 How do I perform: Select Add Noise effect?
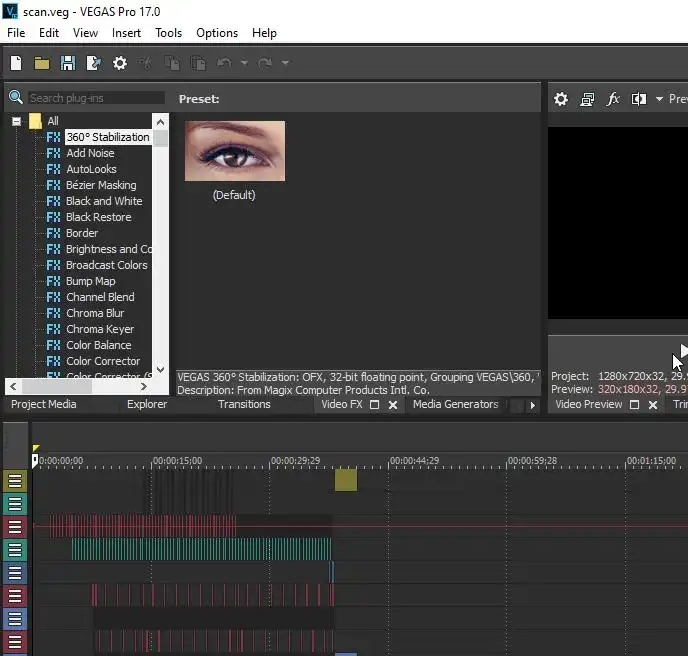(x=90, y=153)
